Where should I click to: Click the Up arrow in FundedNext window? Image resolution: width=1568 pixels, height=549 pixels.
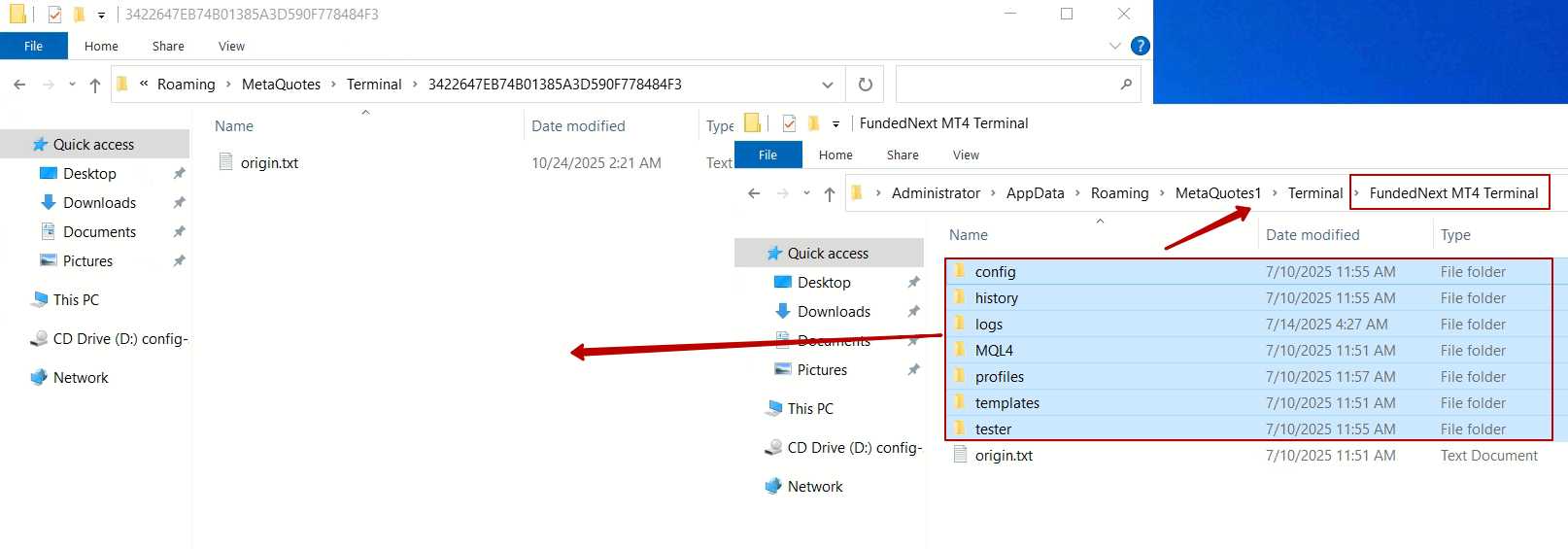click(829, 193)
